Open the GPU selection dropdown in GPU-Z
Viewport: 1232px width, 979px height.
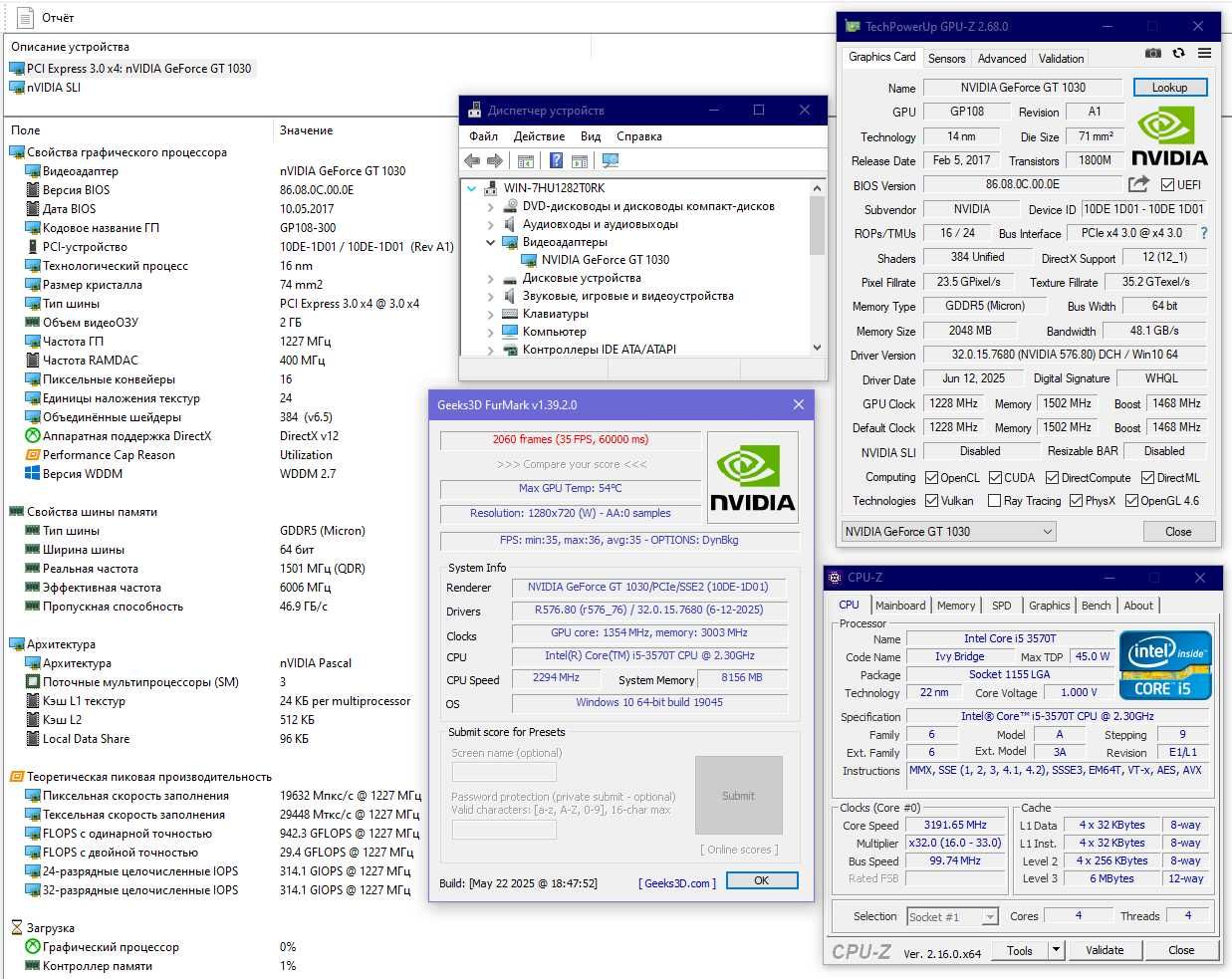(948, 532)
